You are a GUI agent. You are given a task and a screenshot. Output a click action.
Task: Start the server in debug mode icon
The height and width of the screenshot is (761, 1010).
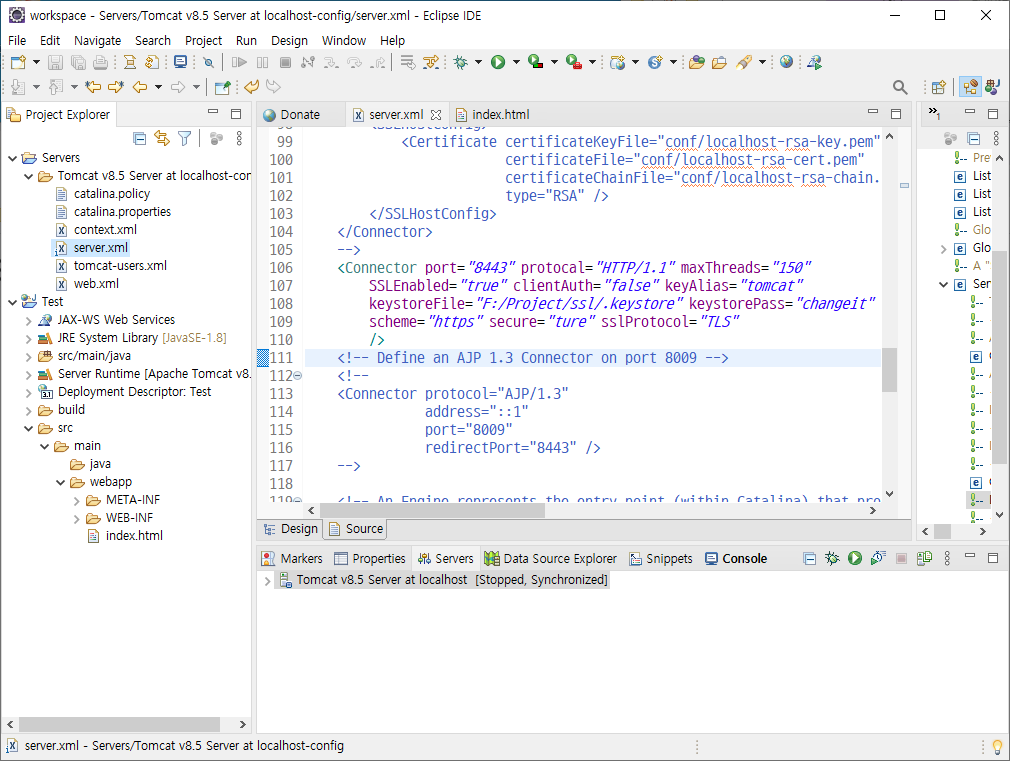pyautogui.click(x=832, y=559)
